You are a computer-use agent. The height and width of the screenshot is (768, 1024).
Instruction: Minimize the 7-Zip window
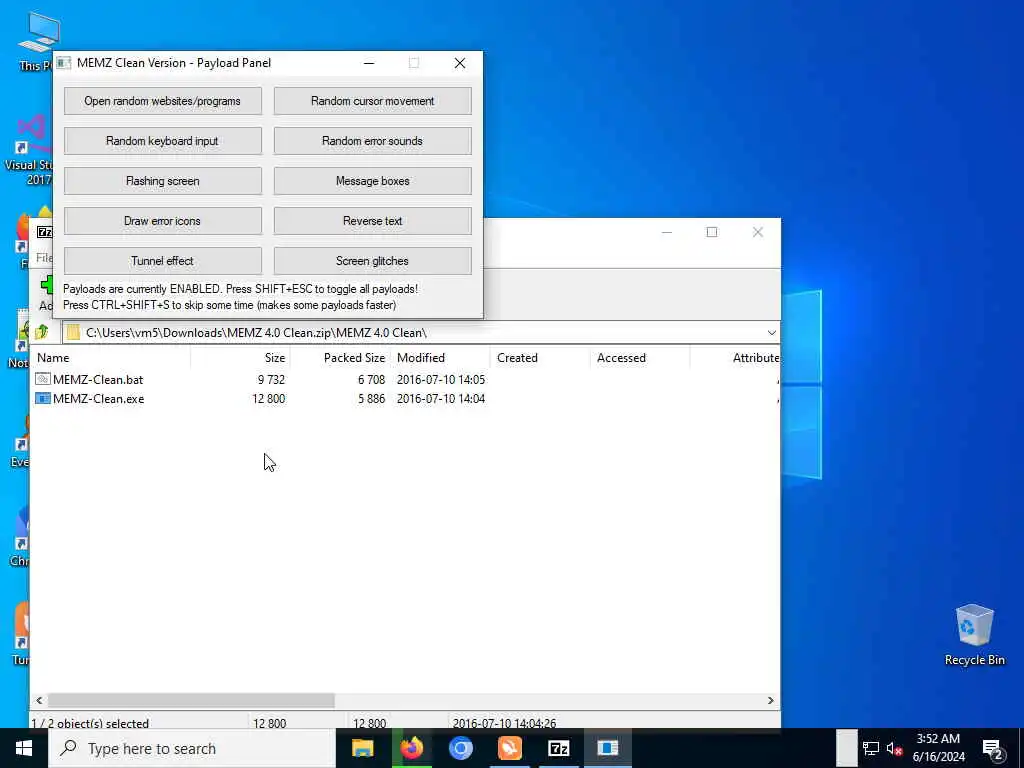(x=667, y=232)
